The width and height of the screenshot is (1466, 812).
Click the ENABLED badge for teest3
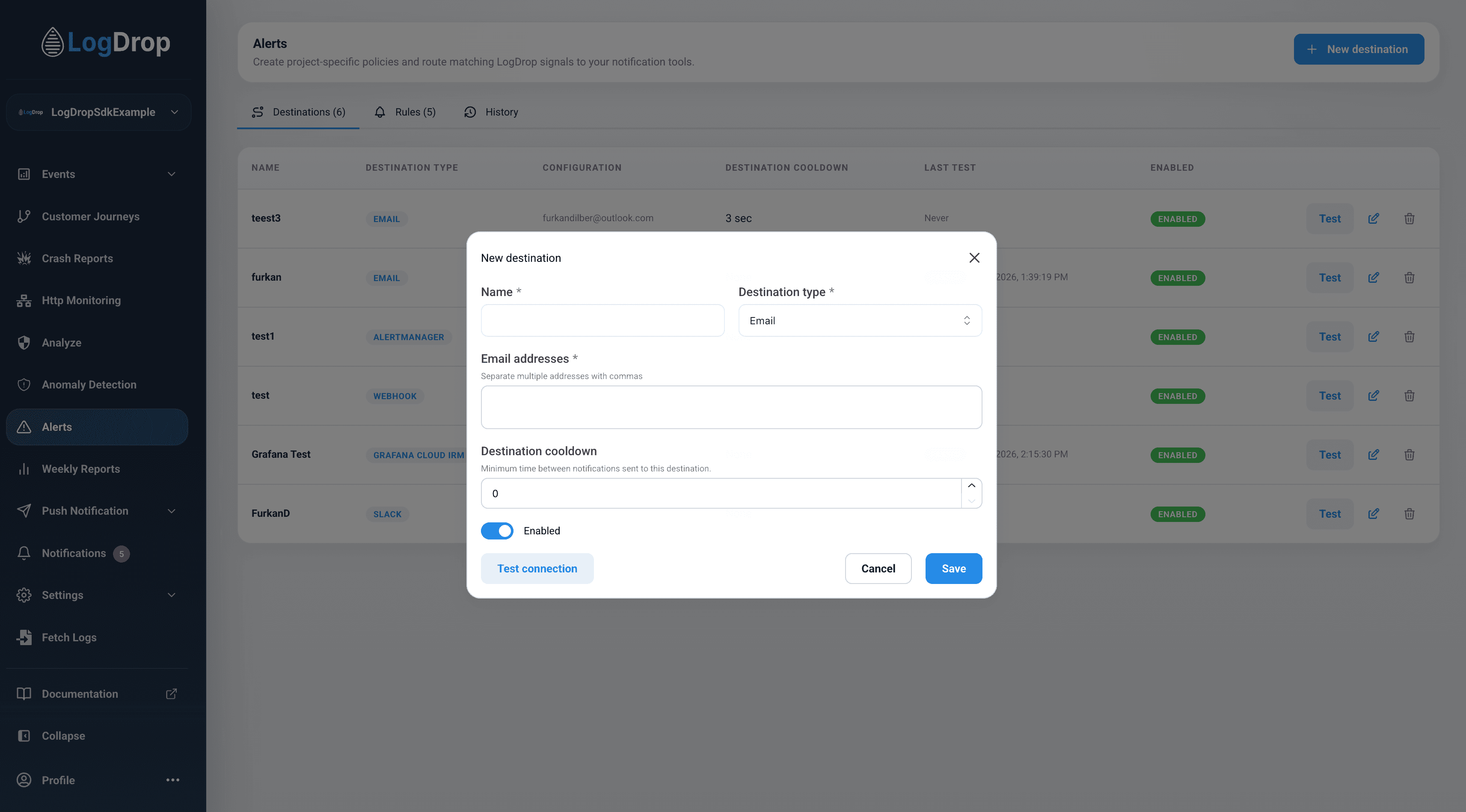[x=1178, y=219]
